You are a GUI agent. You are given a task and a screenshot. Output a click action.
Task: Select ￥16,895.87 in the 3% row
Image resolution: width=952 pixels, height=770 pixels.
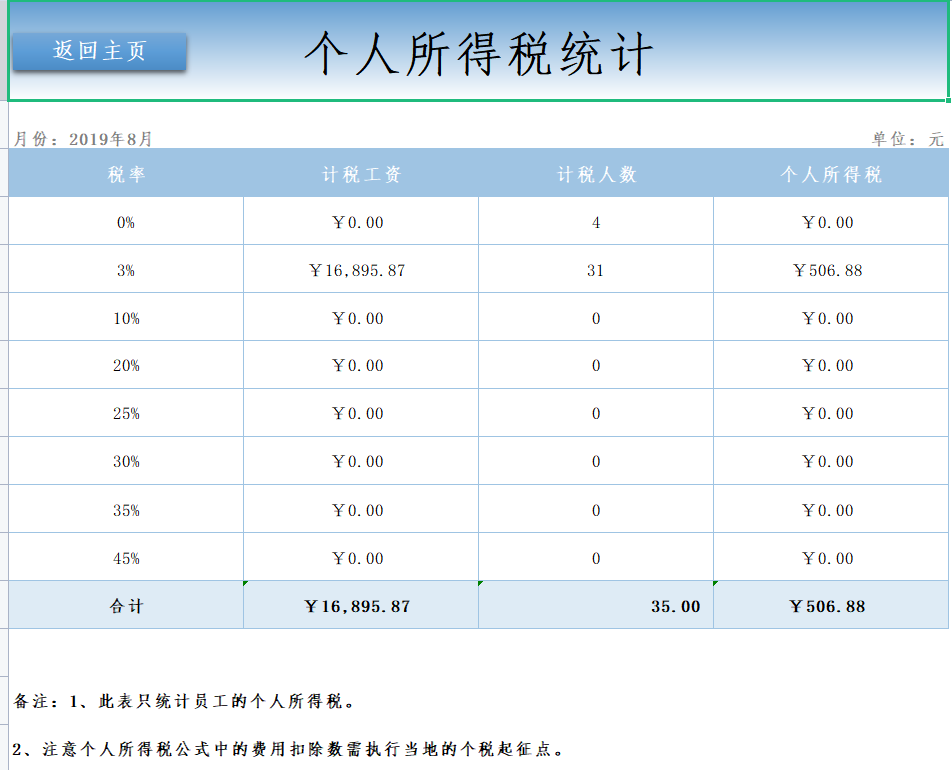point(361,270)
